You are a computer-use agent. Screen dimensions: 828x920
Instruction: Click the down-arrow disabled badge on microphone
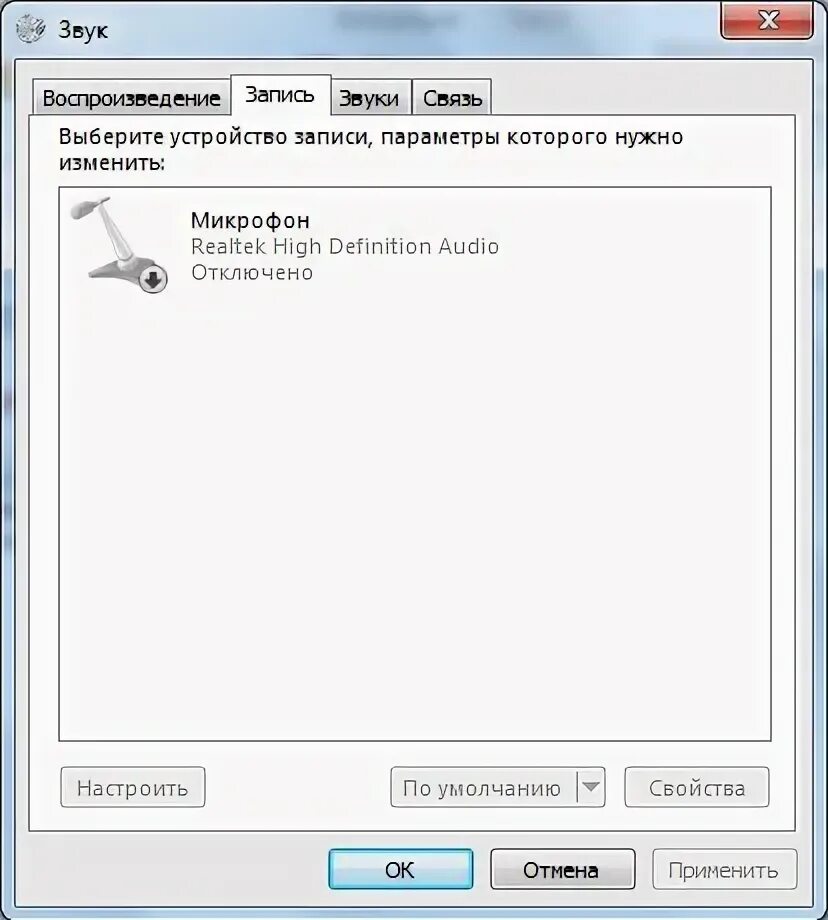tap(153, 280)
